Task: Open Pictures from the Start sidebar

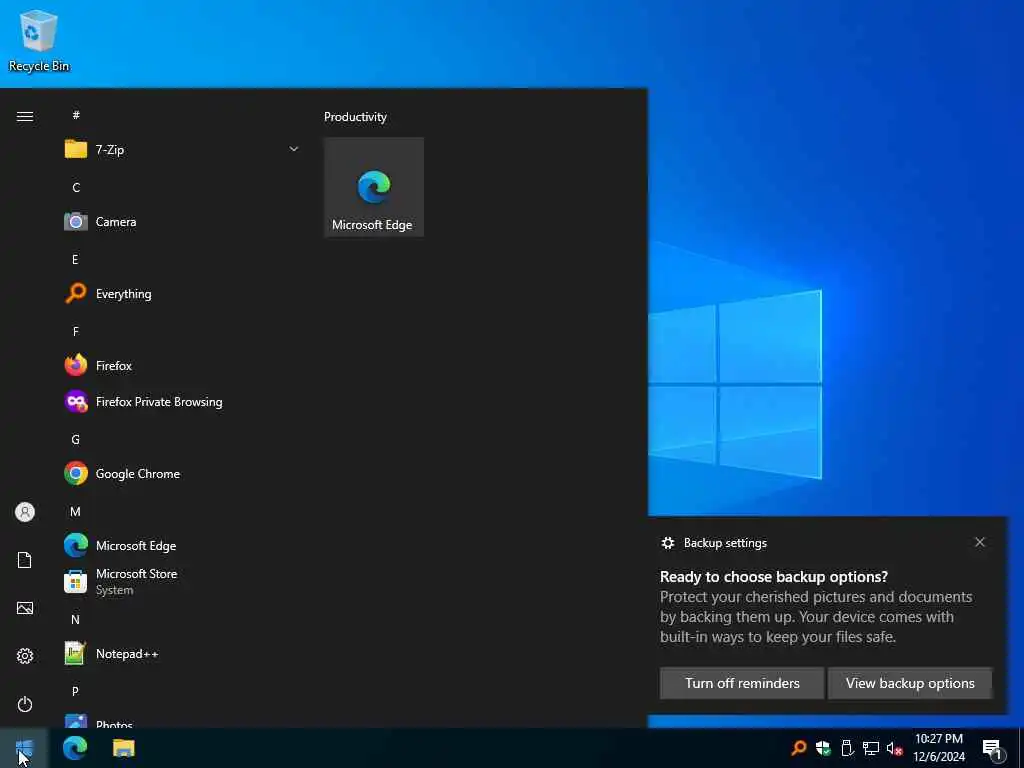Action: tap(25, 608)
